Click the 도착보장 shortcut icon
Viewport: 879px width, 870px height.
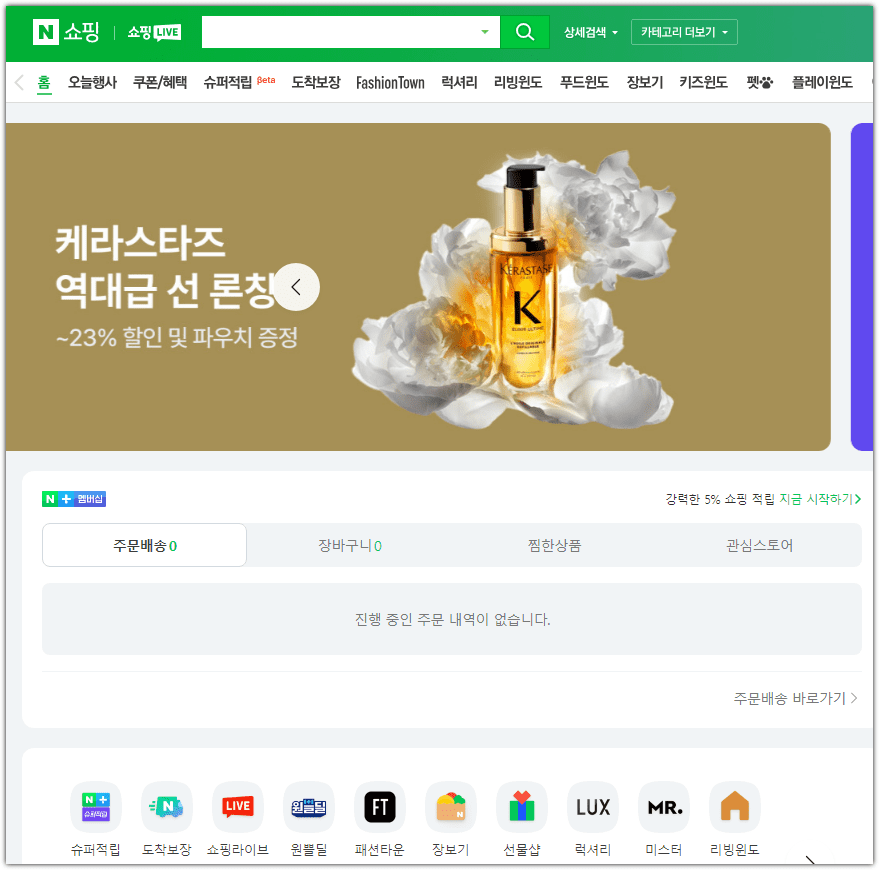click(166, 806)
